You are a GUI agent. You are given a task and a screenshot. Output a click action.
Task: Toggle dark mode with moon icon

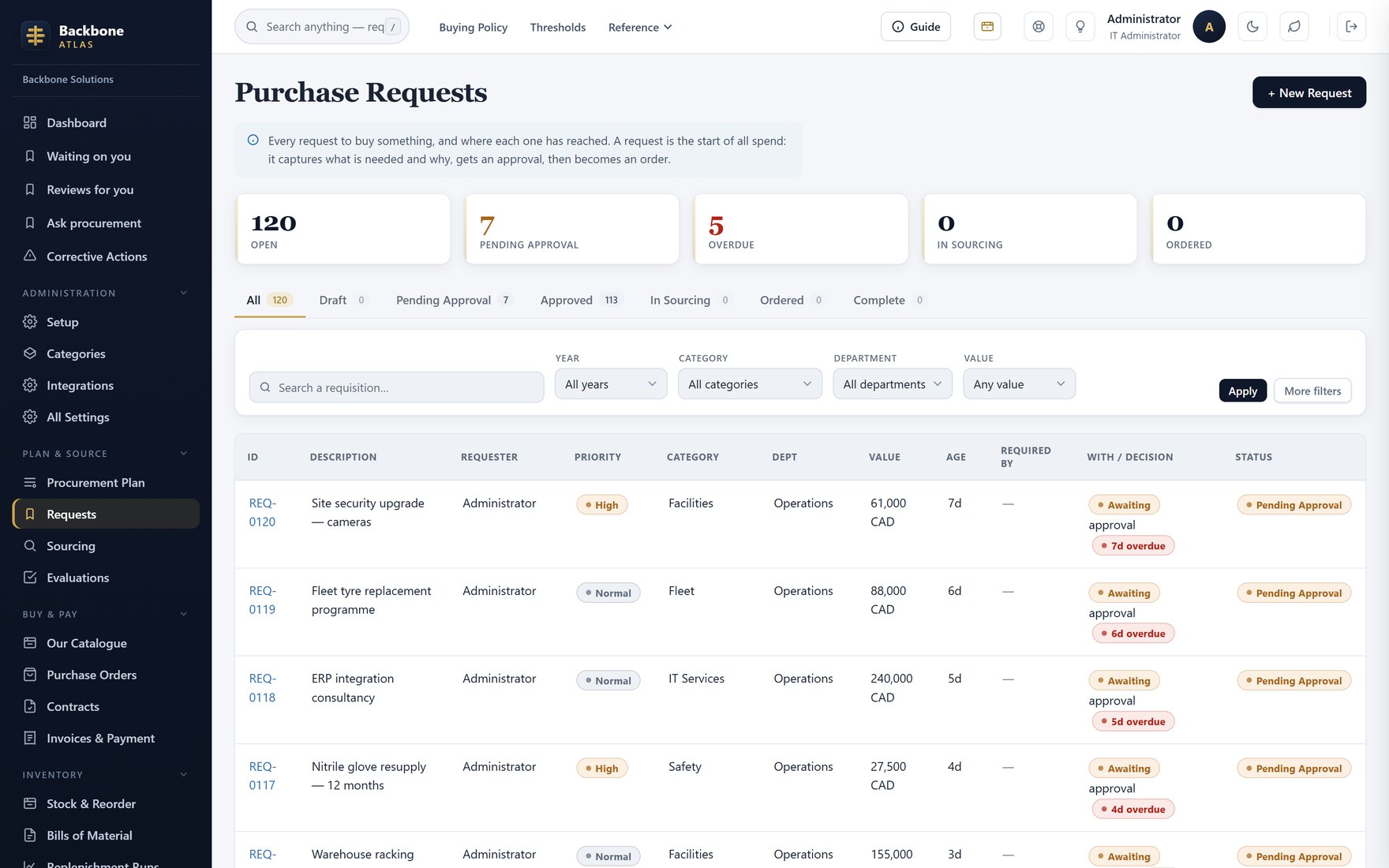click(x=1252, y=27)
